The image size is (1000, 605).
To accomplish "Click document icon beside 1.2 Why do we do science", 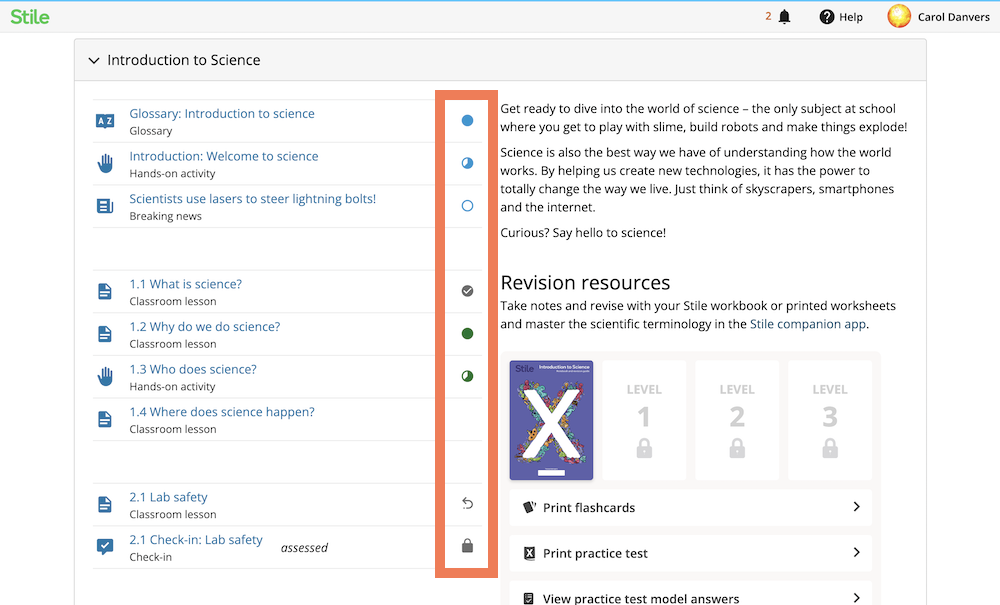I will click(x=105, y=334).
